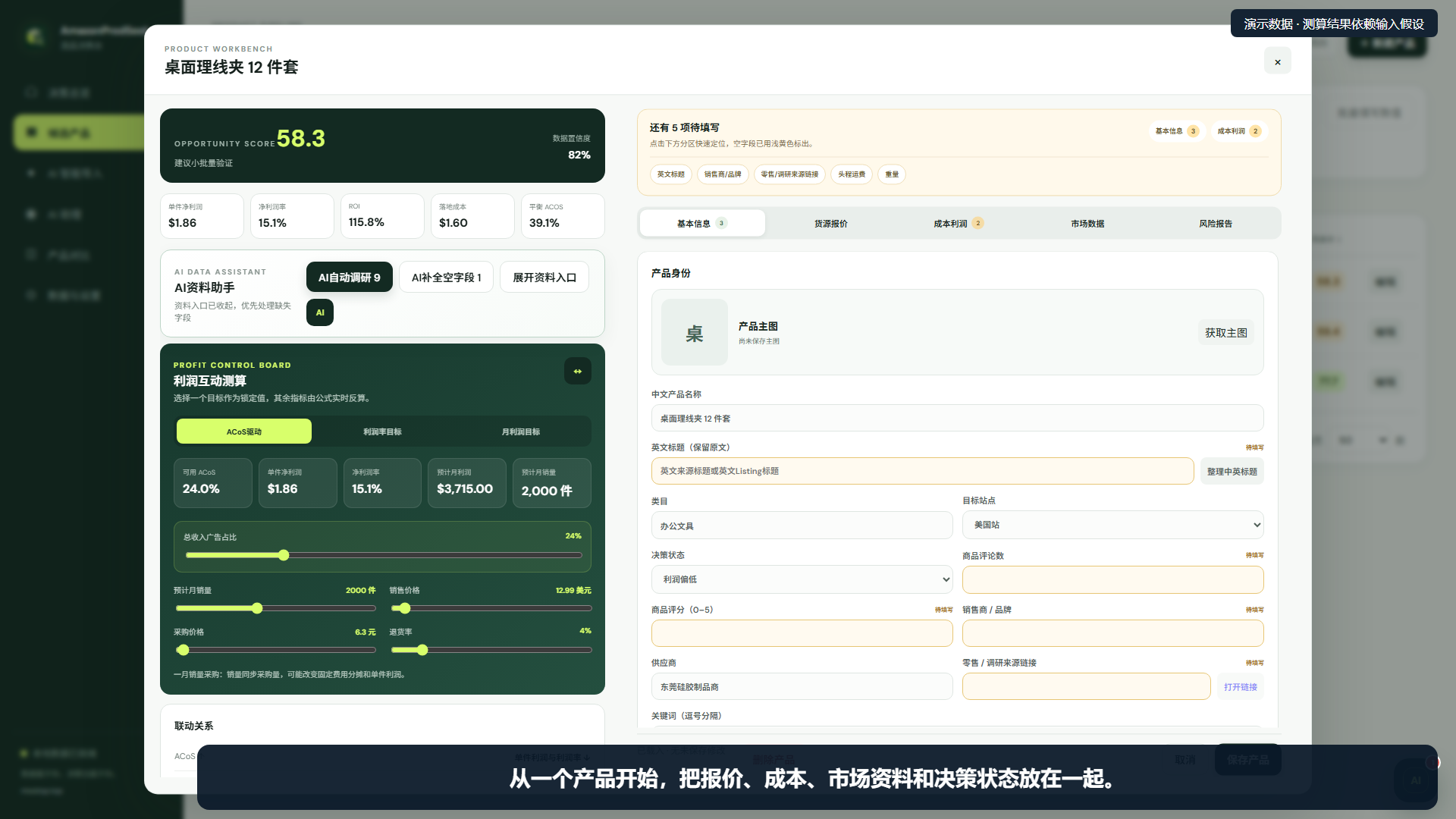Viewport: 1456px width, 819px height.
Task: Click 头程运费 pending chip
Action: click(x=852, y=174)
